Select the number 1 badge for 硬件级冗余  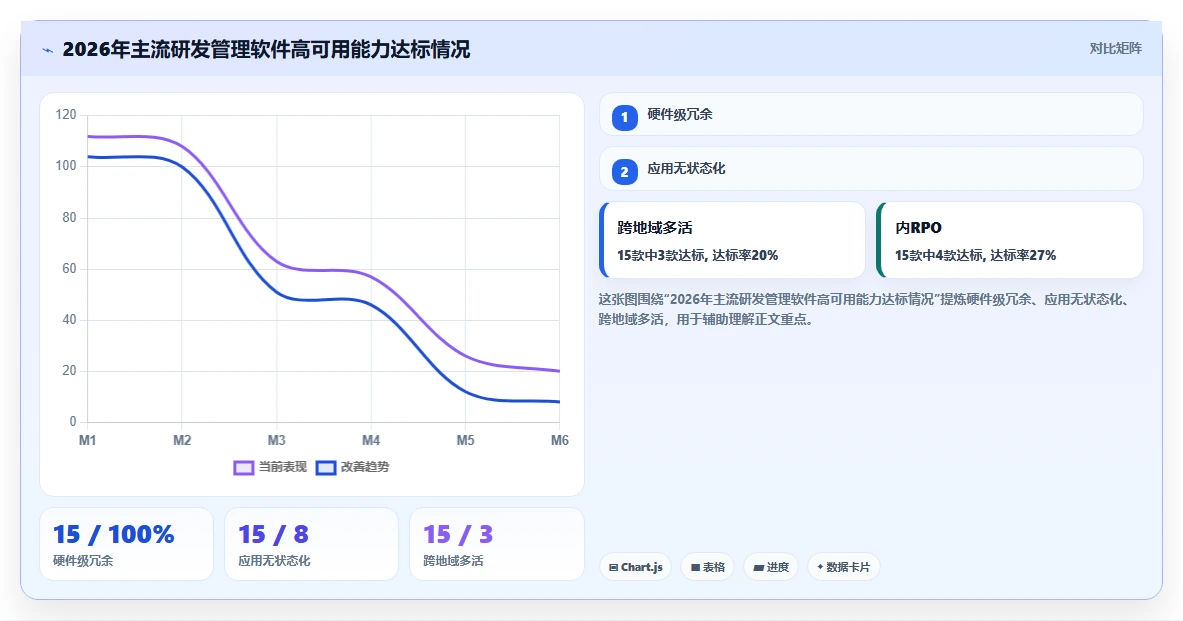[624, 118]
